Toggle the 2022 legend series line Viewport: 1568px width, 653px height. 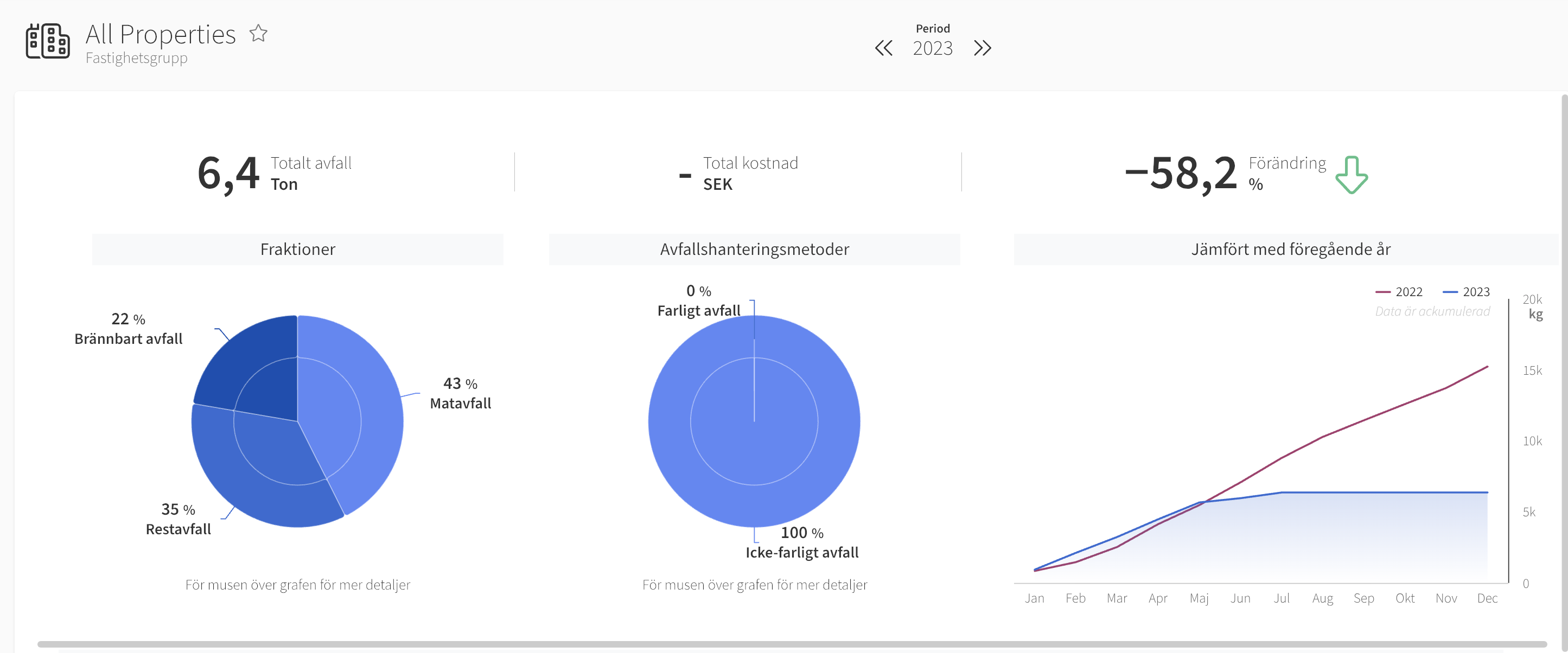click(1399, 292)
